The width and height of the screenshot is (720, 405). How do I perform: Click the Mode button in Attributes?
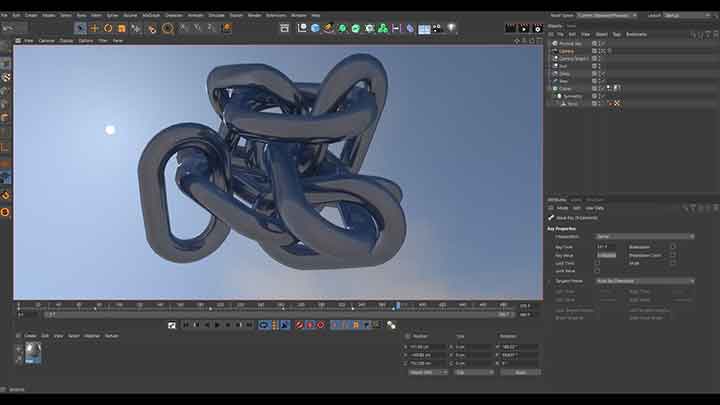562,208
